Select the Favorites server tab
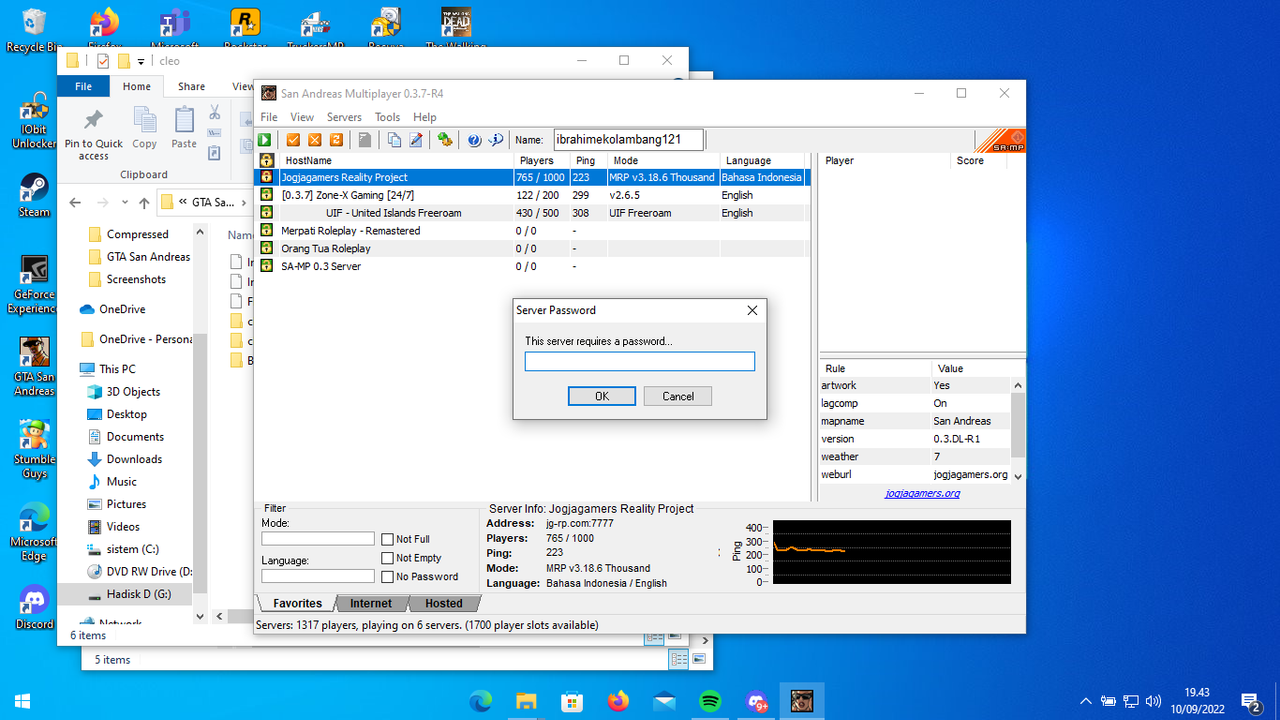1280x720 pixels. click(297, 603)
